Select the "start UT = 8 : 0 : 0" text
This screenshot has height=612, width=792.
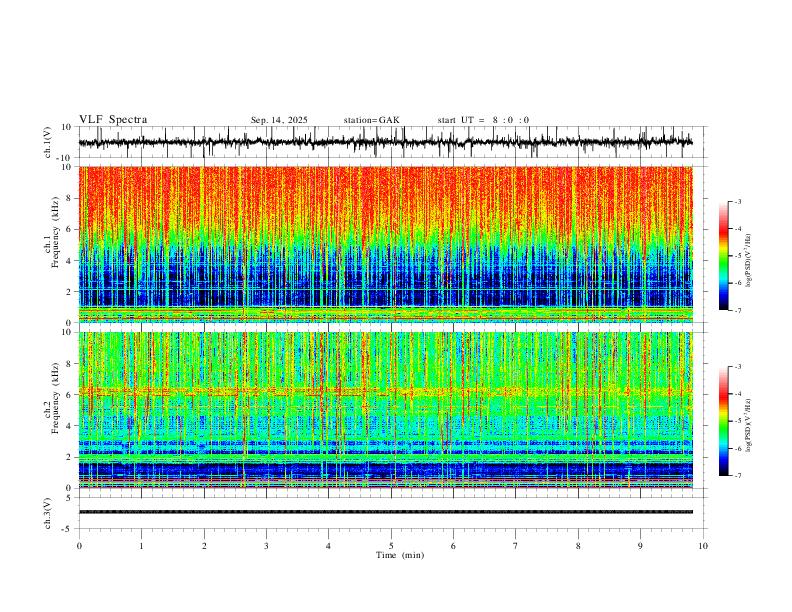tap(483, 120)
